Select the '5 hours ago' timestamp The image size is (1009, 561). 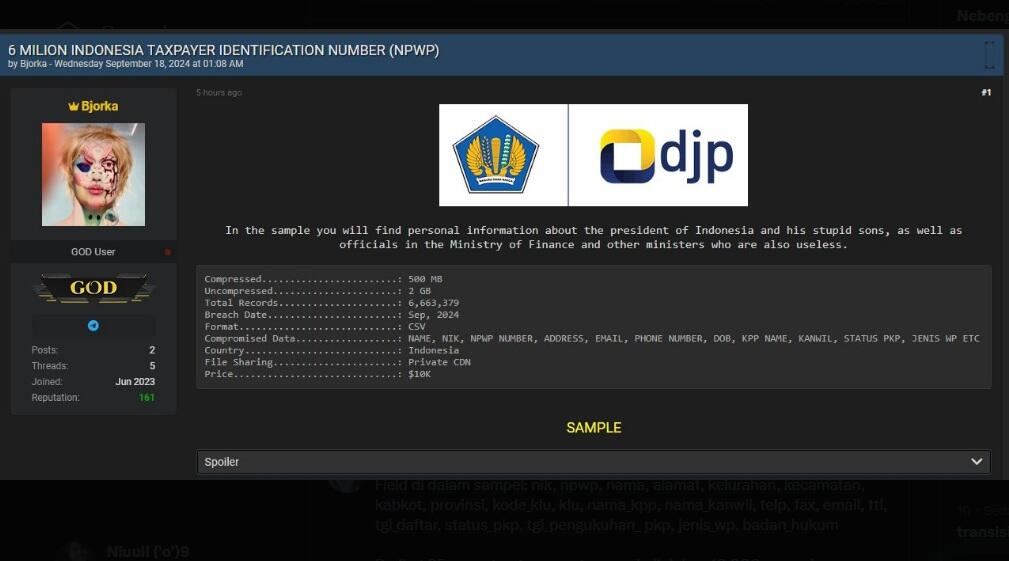click(219, 93)
